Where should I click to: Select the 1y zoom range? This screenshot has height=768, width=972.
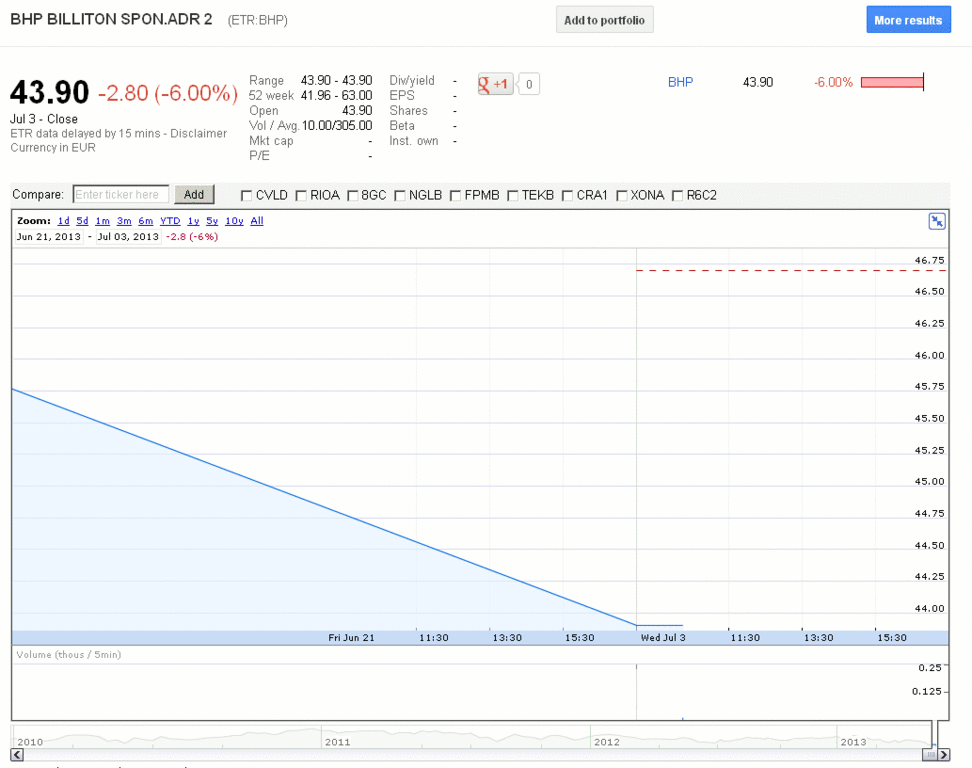(193, 221)
